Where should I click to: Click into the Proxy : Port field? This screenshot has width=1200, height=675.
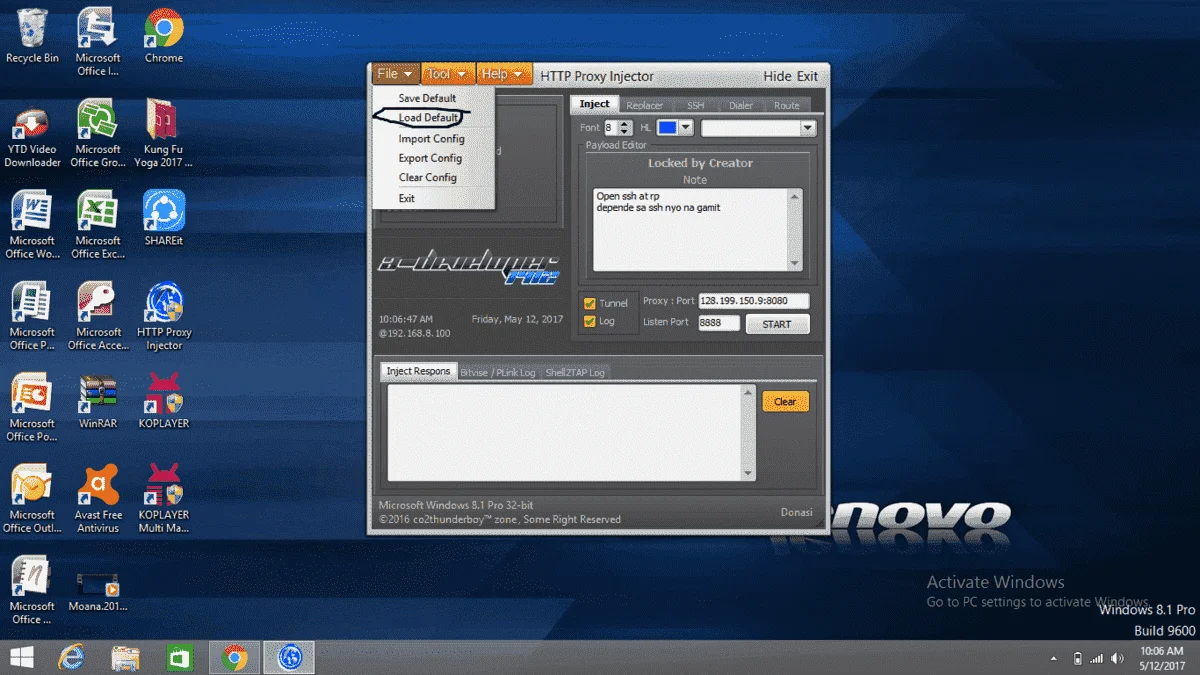click(x=754, y=301)
